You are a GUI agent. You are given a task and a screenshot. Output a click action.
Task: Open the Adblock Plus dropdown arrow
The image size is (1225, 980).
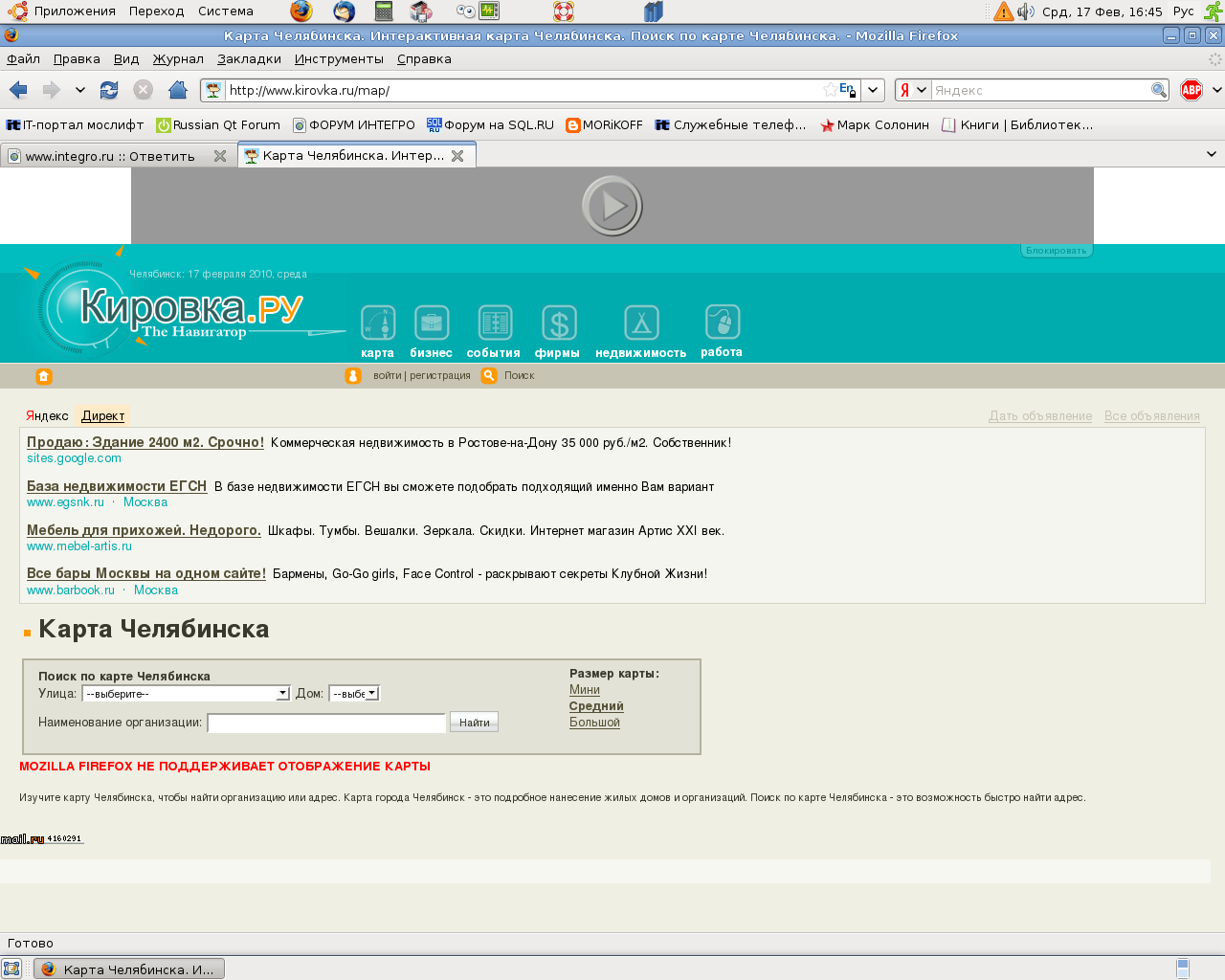tap(1216, 90)
